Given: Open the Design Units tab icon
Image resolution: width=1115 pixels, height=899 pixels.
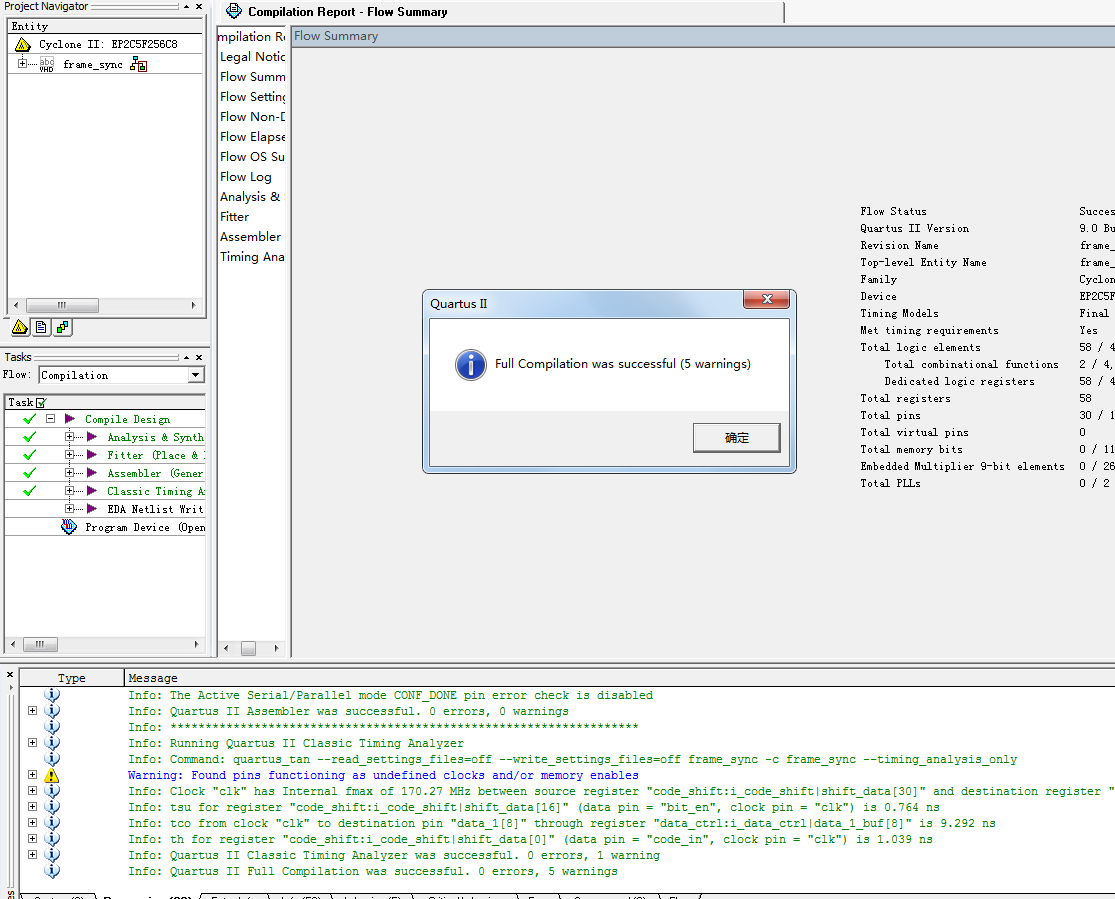Looking at the screenshot, I should [x=62, y=327].
